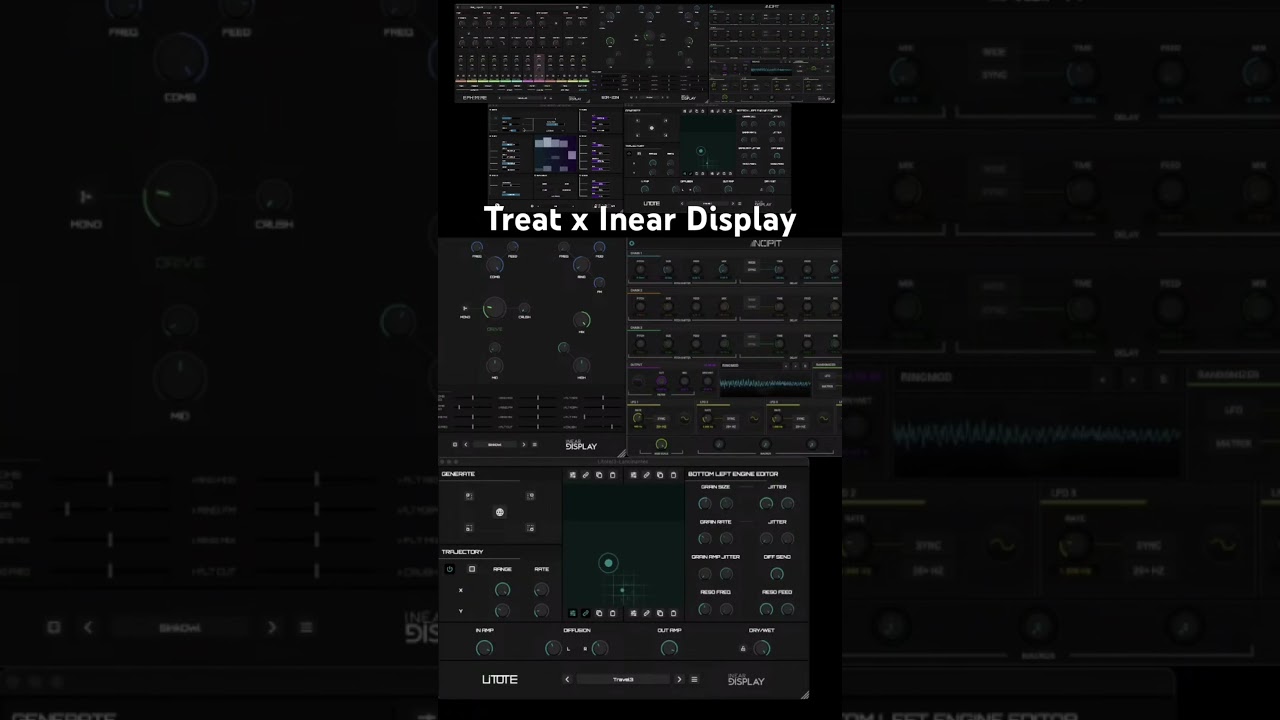Click Litote XY pad large puck
This screenshot has height=720, width=1280.
[x=608, y=563]
